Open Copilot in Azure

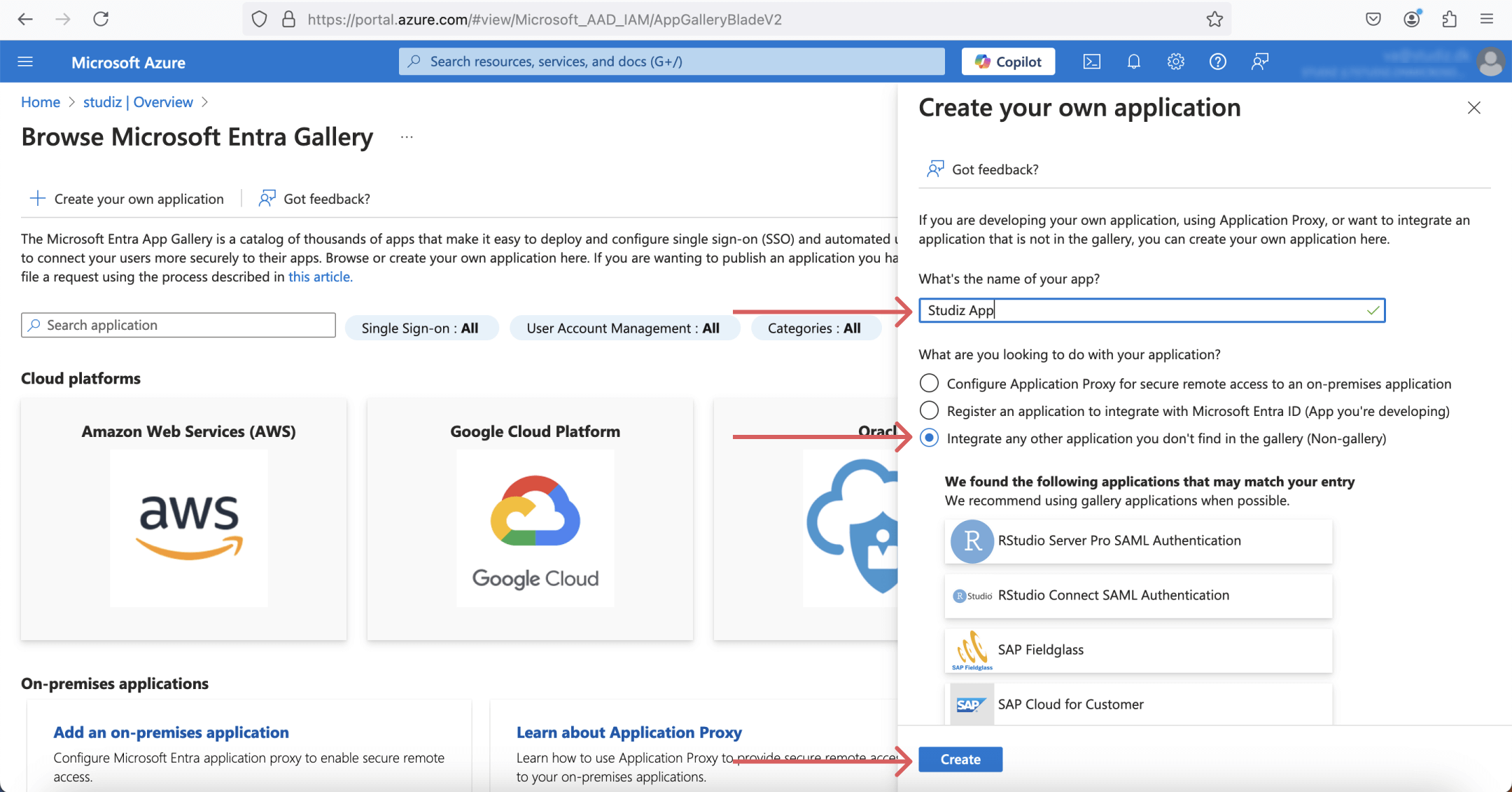tap(1008, 62)
